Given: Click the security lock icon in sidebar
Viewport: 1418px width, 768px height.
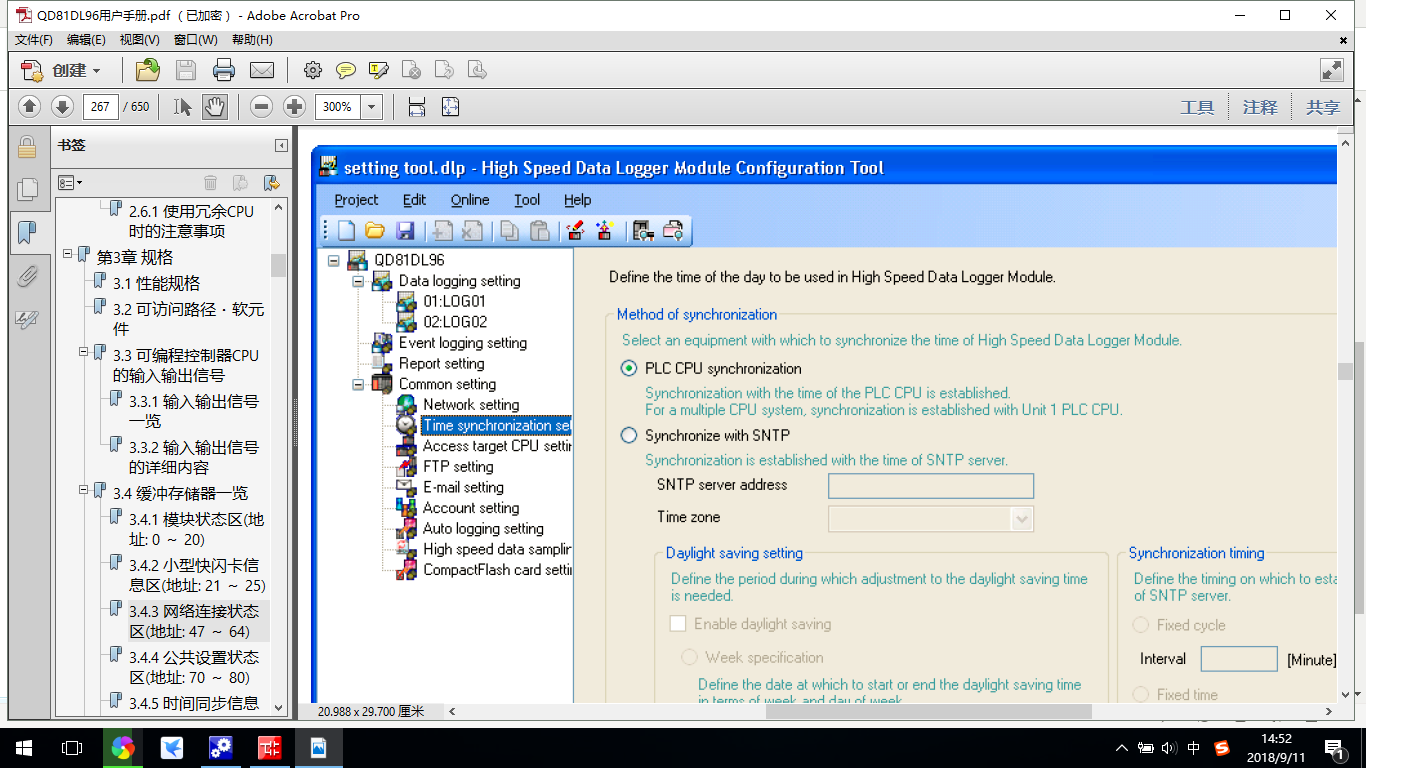Looking at the screenshot, I should coord(28,147).
